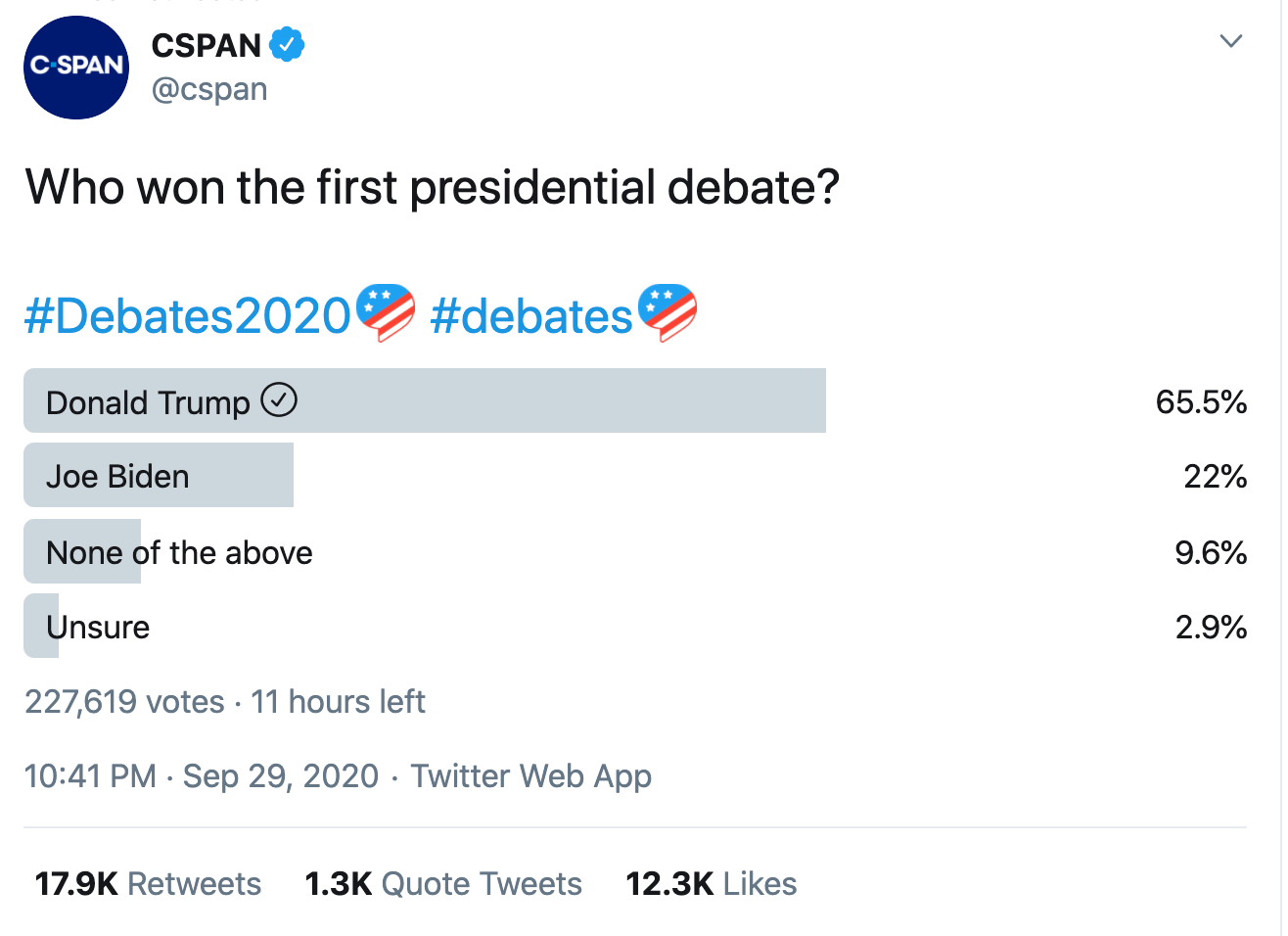Viewport: 1288px width, 936px height.
Task: Click the flag emoji after #debates
Action: 667,312
